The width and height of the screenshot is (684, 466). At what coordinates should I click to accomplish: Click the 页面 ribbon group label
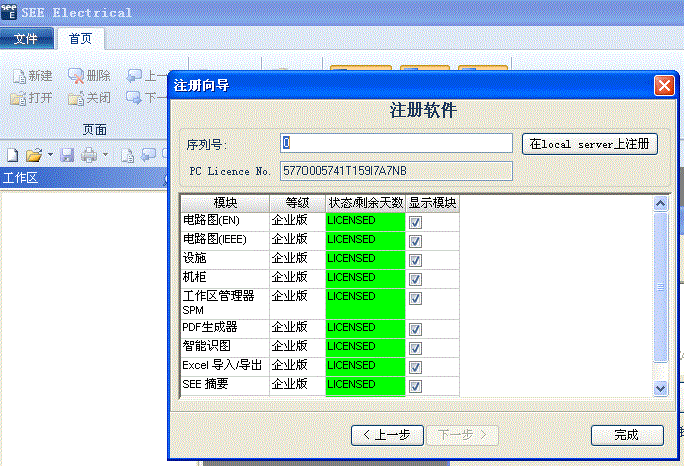coord(95,130)
